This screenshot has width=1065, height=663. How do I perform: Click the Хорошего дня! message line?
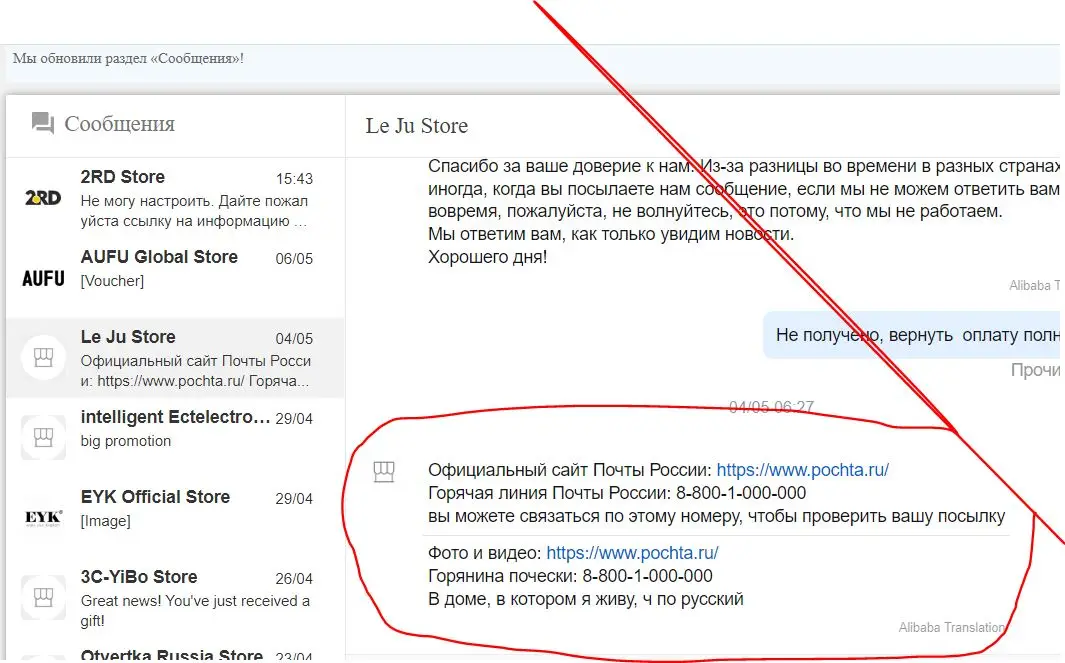(488, 257)
